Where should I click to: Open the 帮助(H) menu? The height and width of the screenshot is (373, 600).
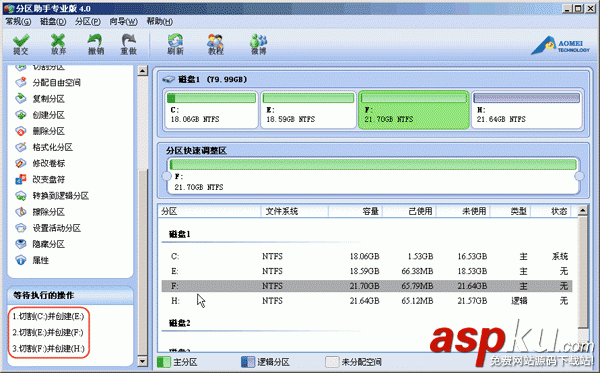tap(160, 21)
